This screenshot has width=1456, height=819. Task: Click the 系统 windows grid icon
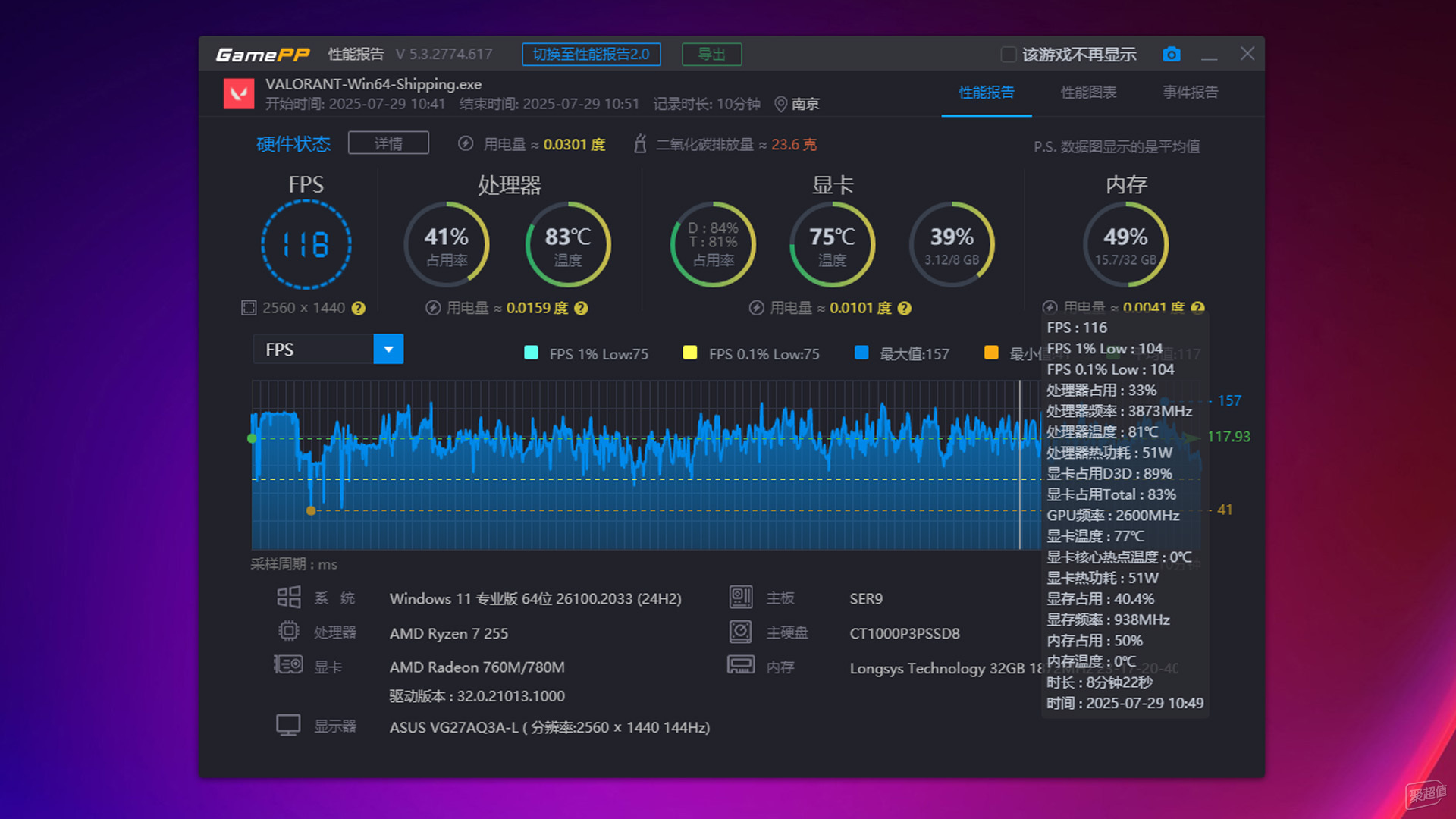pyautogui.click(x=288, y=598)
